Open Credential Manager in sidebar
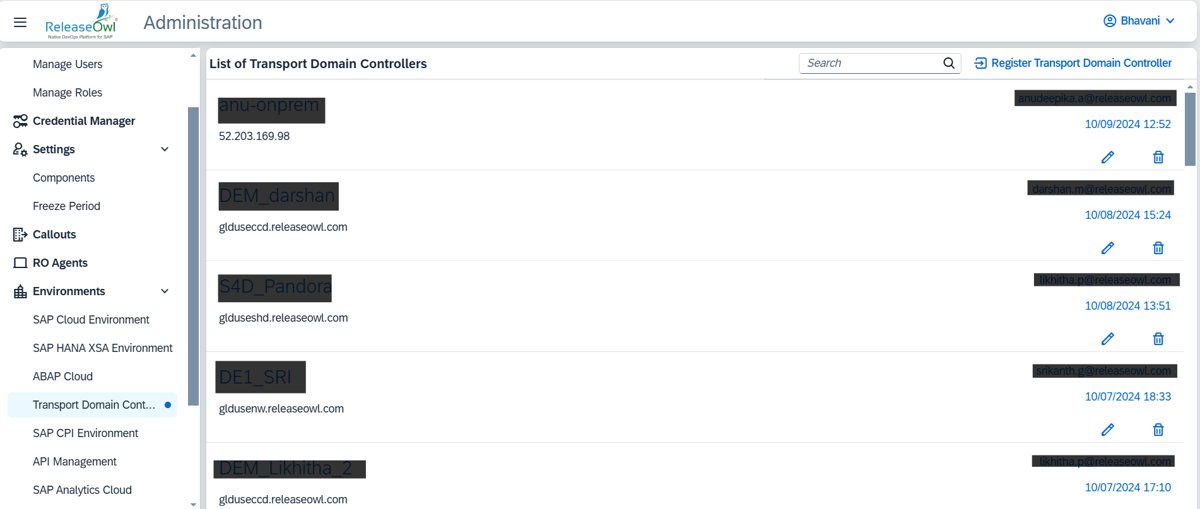The width and height of the screenshot is (1200, 509). coord(83,121)
